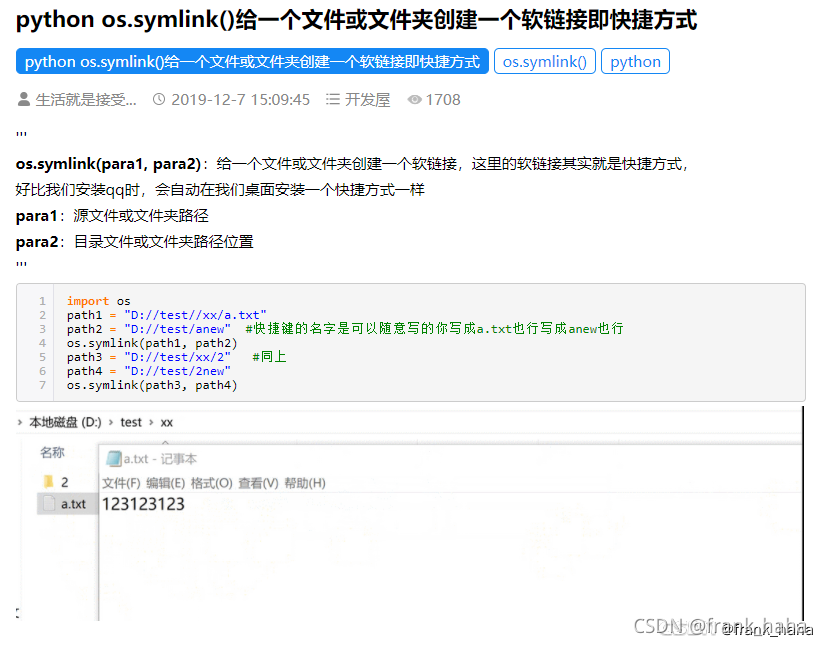Viewport: 822px width, 646px height.
Task: Open Notepad 格式(O) menu
Action: (211, 483)
